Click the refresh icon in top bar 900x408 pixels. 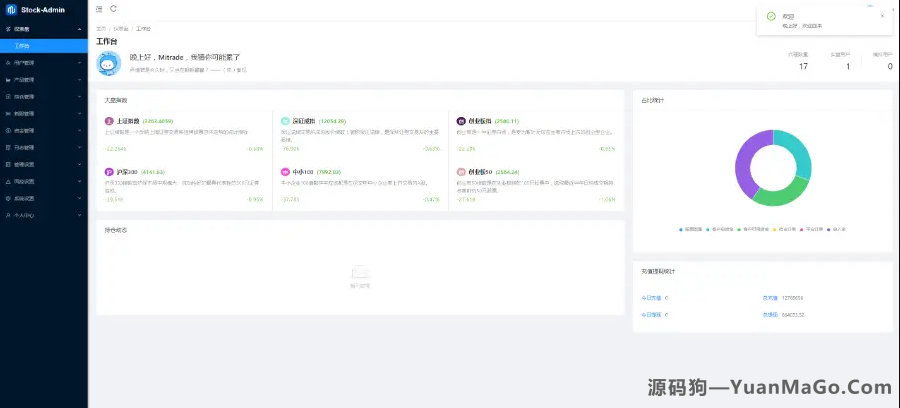pos(113,9)
